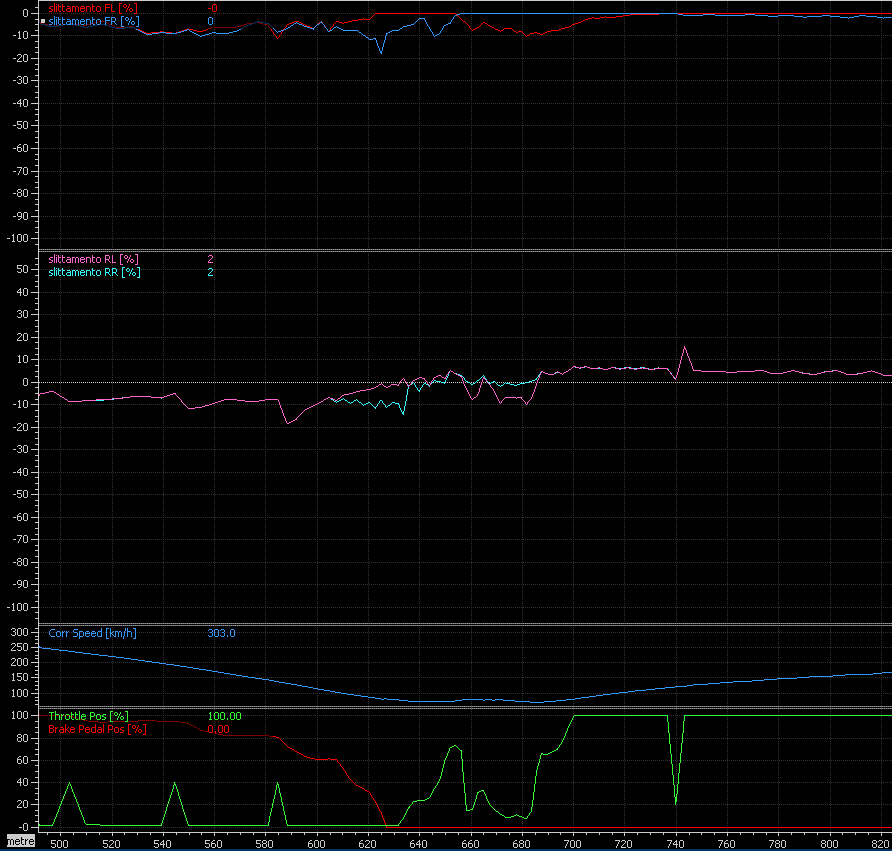Image resolution: width=892 pixels, height=851 pixels.
Task: Click the 540 tick on the distance axis
Action: click(x=162, y=844)
